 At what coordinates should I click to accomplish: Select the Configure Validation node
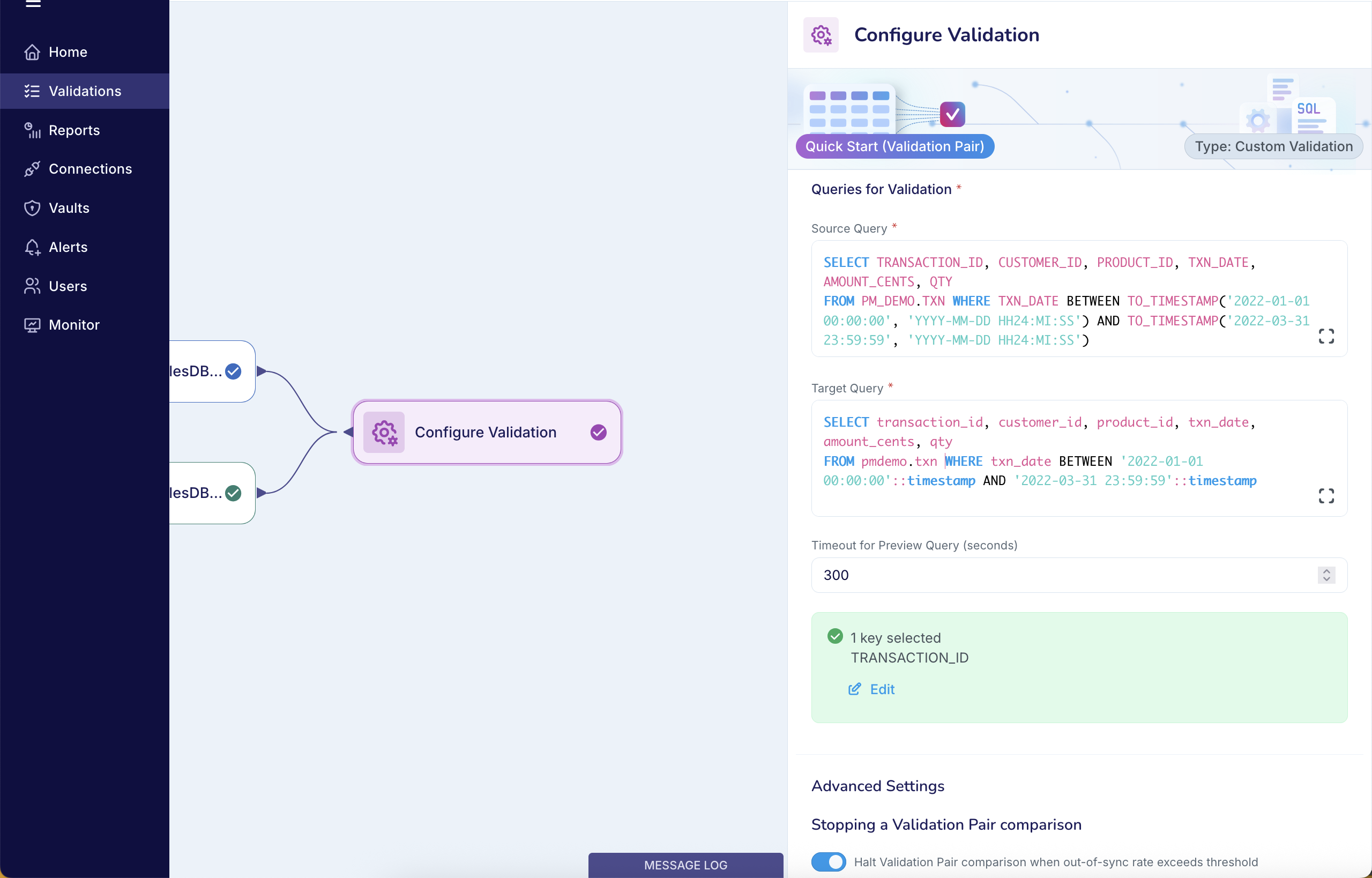[x=485, y=432]
